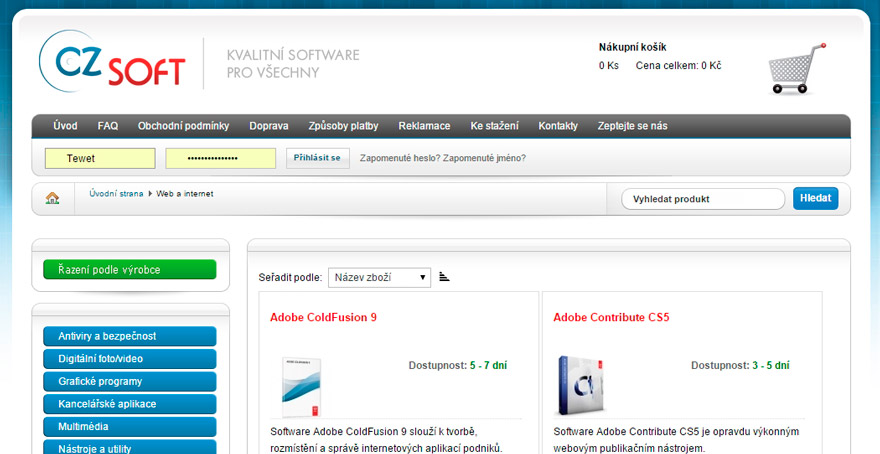Open Nástroje a utility category
This screenshot has height=454, width=880.
pyautogui.click(x=130, y=447)
